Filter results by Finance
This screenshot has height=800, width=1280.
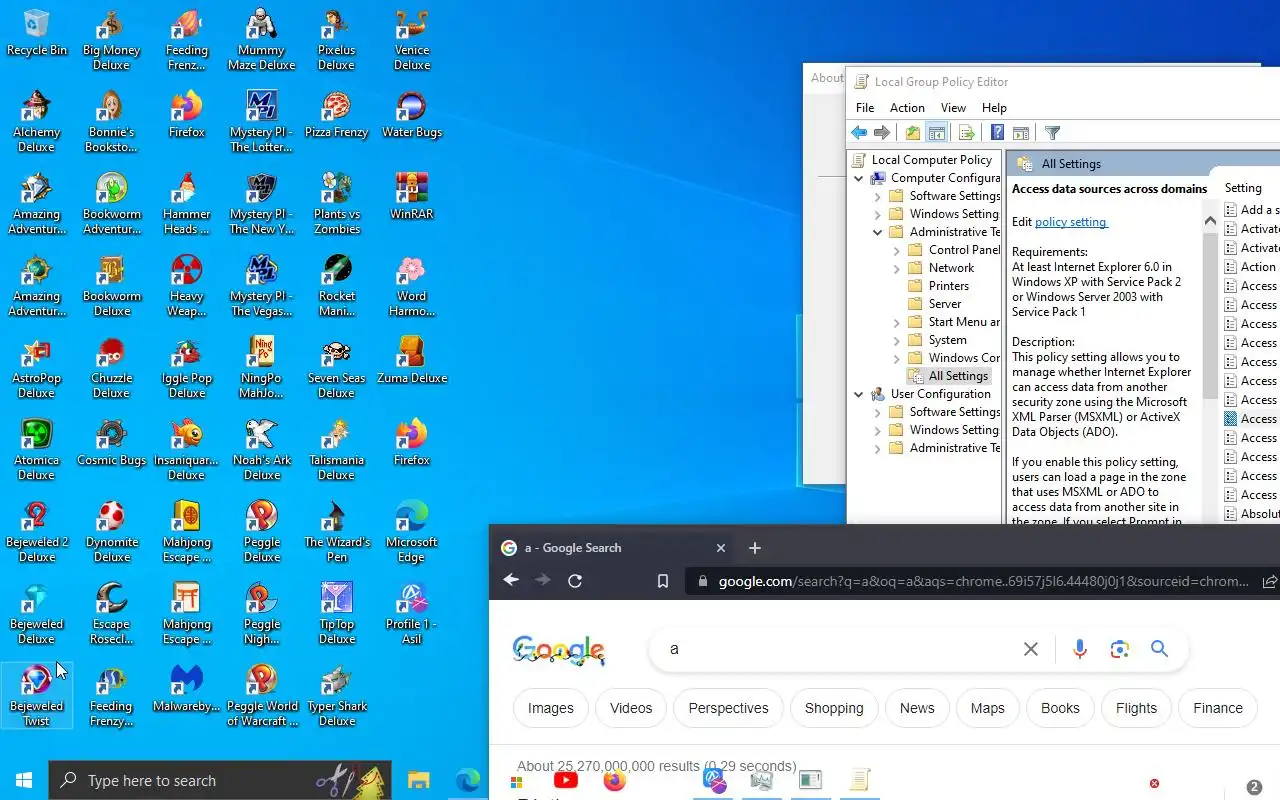1218,708
